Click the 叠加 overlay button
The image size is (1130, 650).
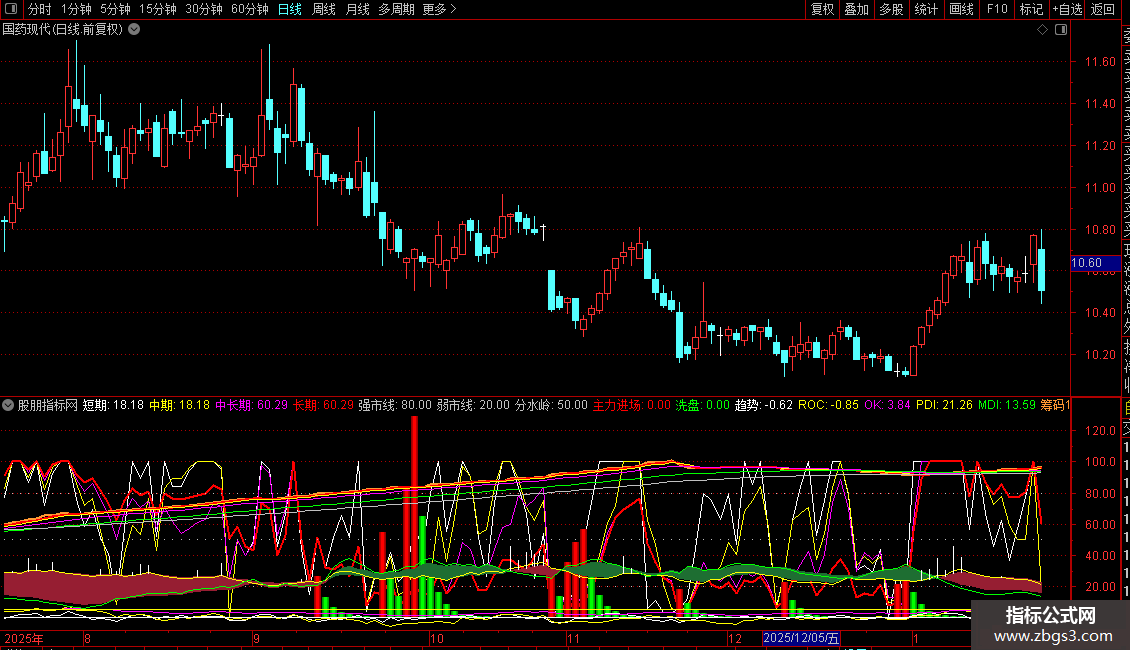click(856, 9)
